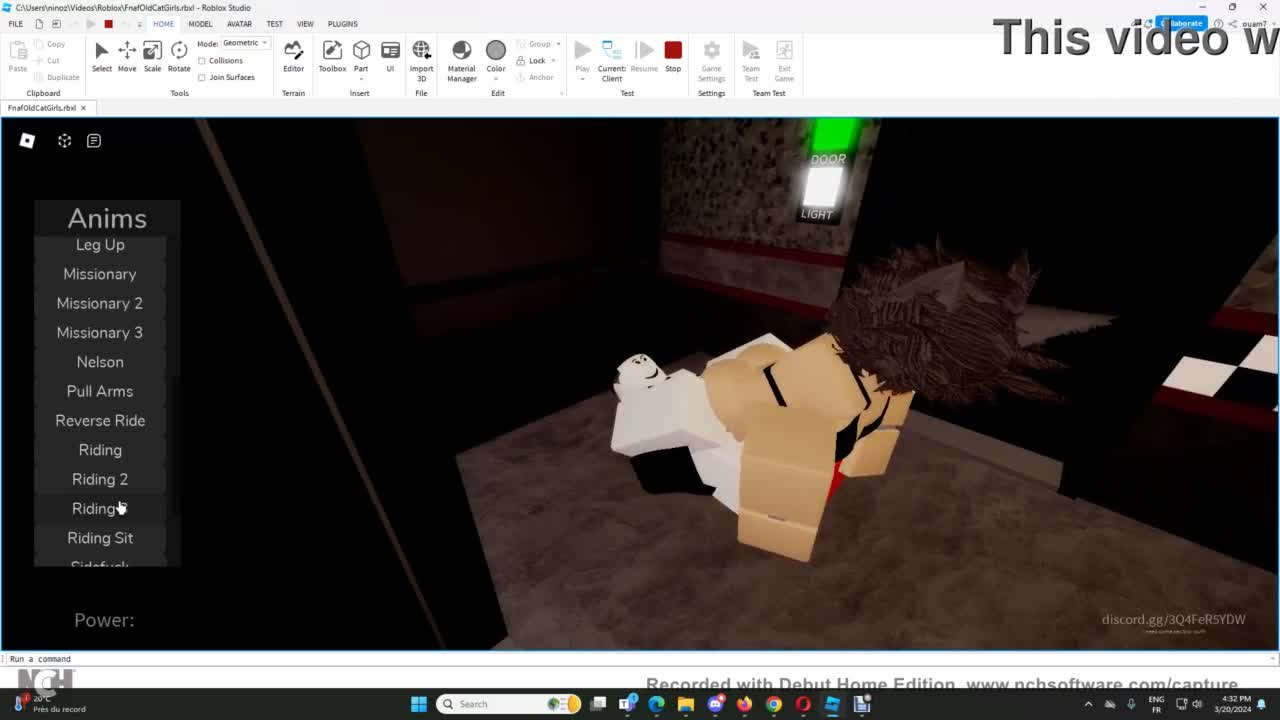Open the Mode Geometric dropdown
The width and height of the screenshot is (1280, 720).
pos(245,43)
